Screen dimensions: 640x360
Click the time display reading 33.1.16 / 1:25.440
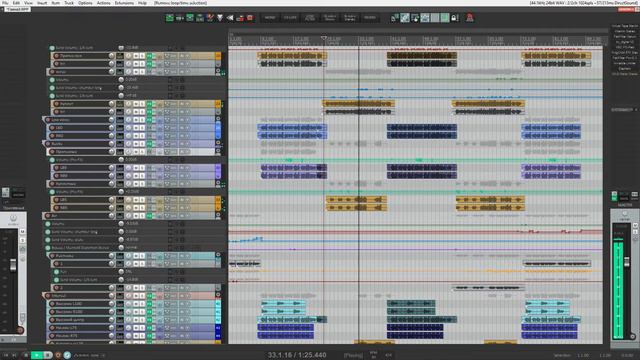click(x=297, y=355)
